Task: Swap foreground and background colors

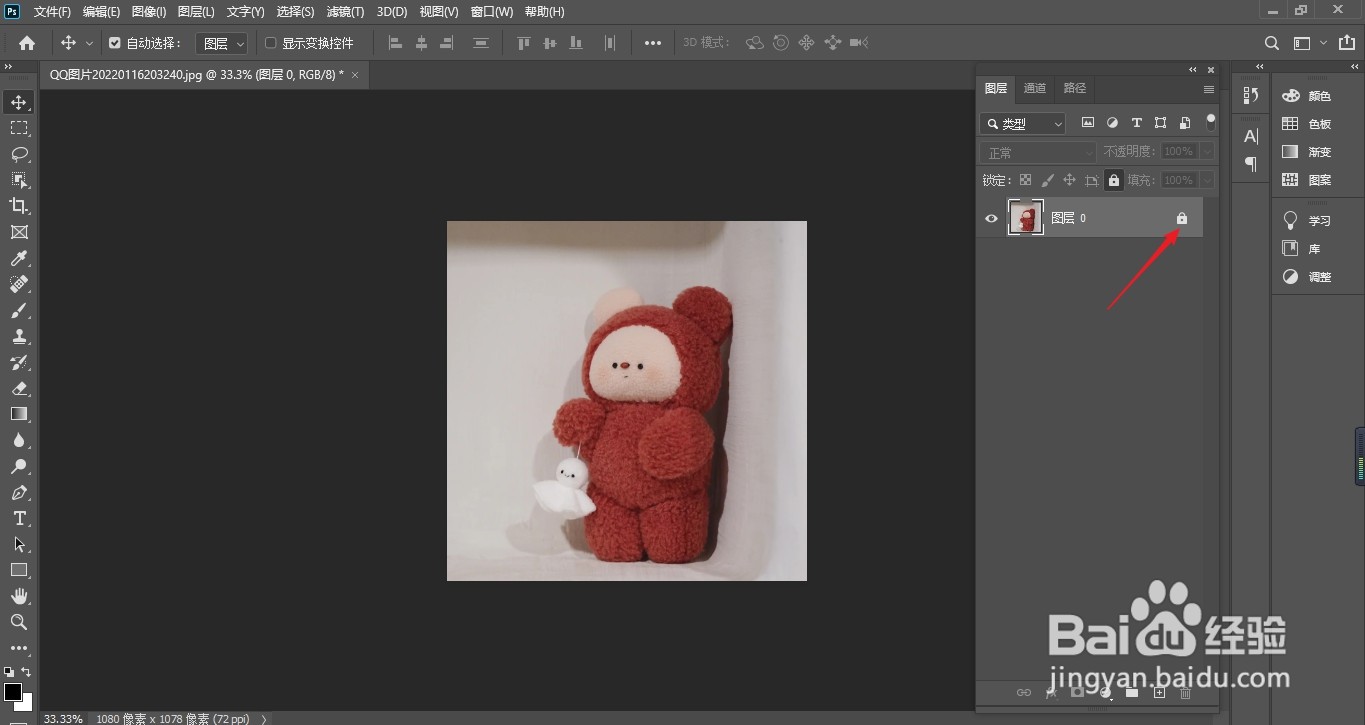Action: pyautogui.click(x=26, y=672)
